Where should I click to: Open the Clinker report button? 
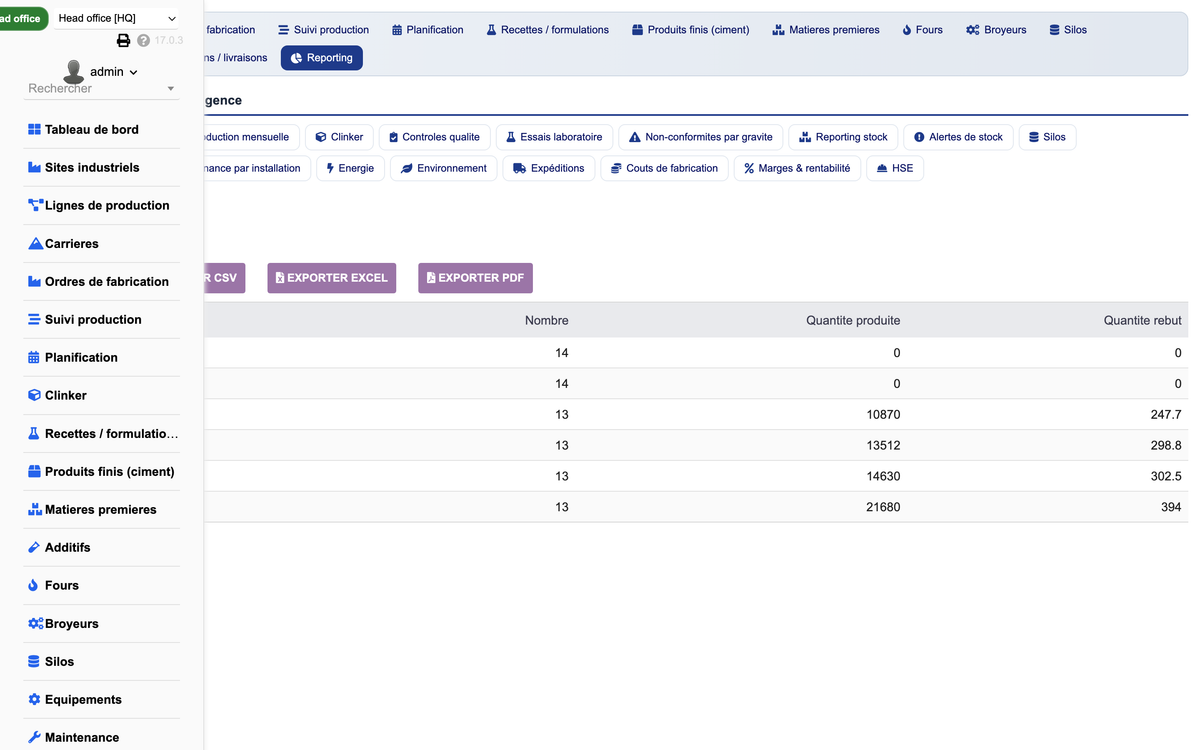point(340,137)
